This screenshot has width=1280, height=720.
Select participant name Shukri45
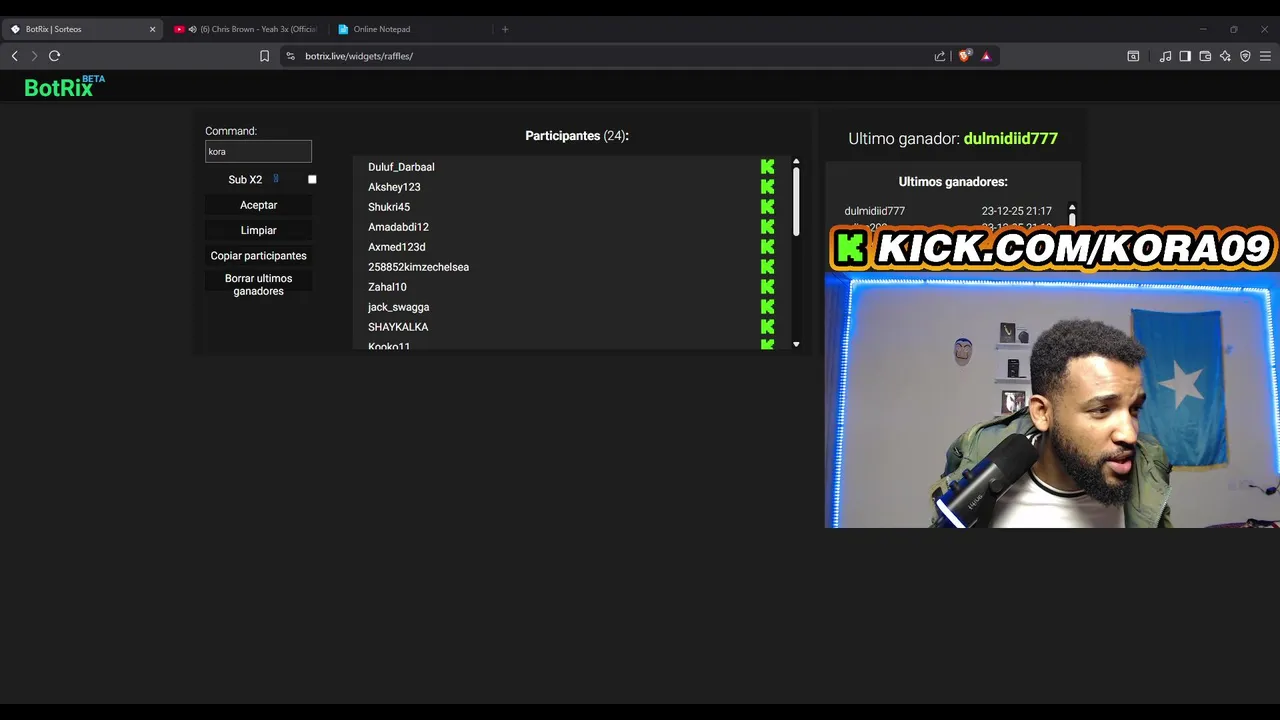389,207
